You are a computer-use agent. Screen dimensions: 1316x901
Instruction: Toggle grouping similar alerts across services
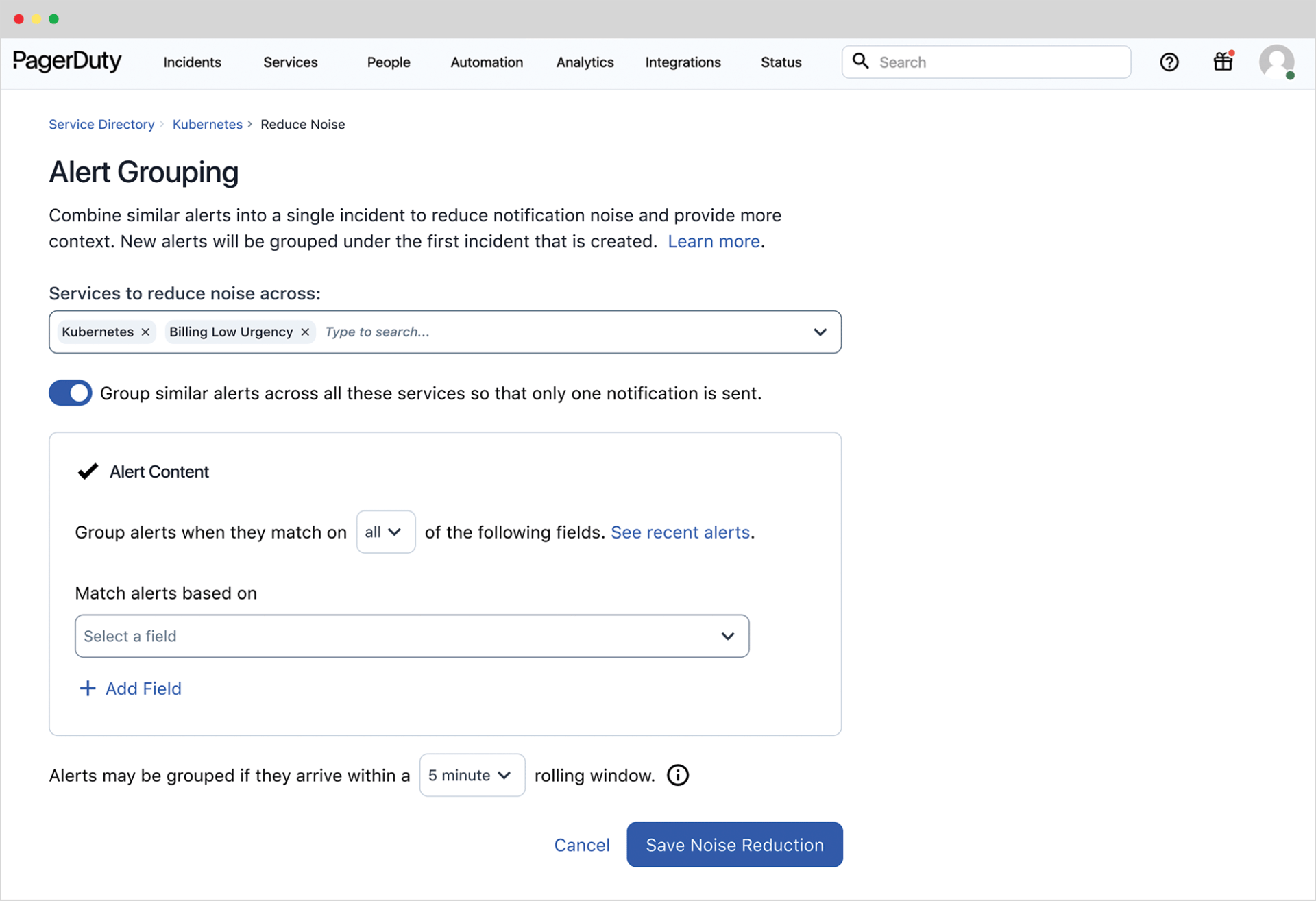[x=70, y=393]
